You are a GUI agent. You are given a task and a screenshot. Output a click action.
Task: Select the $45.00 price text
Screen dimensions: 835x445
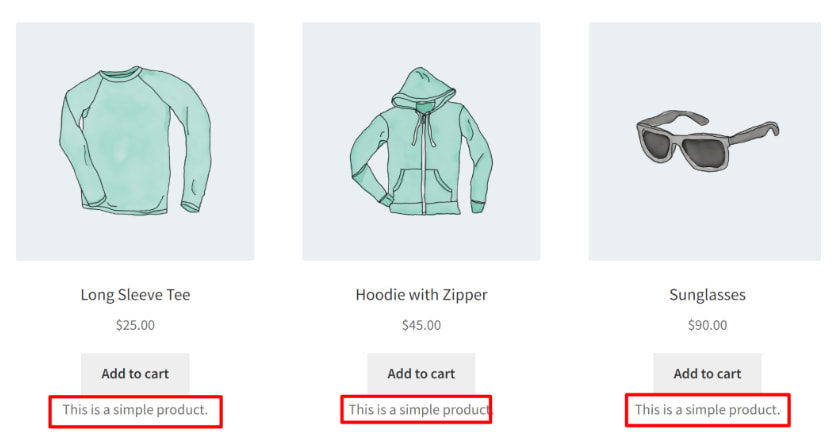pyautogui.click(x=421, y=325)
